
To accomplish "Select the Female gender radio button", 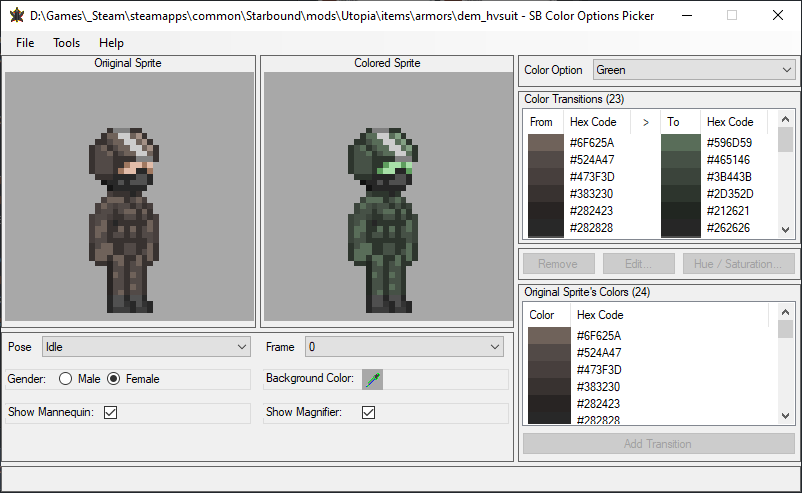I will tap(114, 379).
